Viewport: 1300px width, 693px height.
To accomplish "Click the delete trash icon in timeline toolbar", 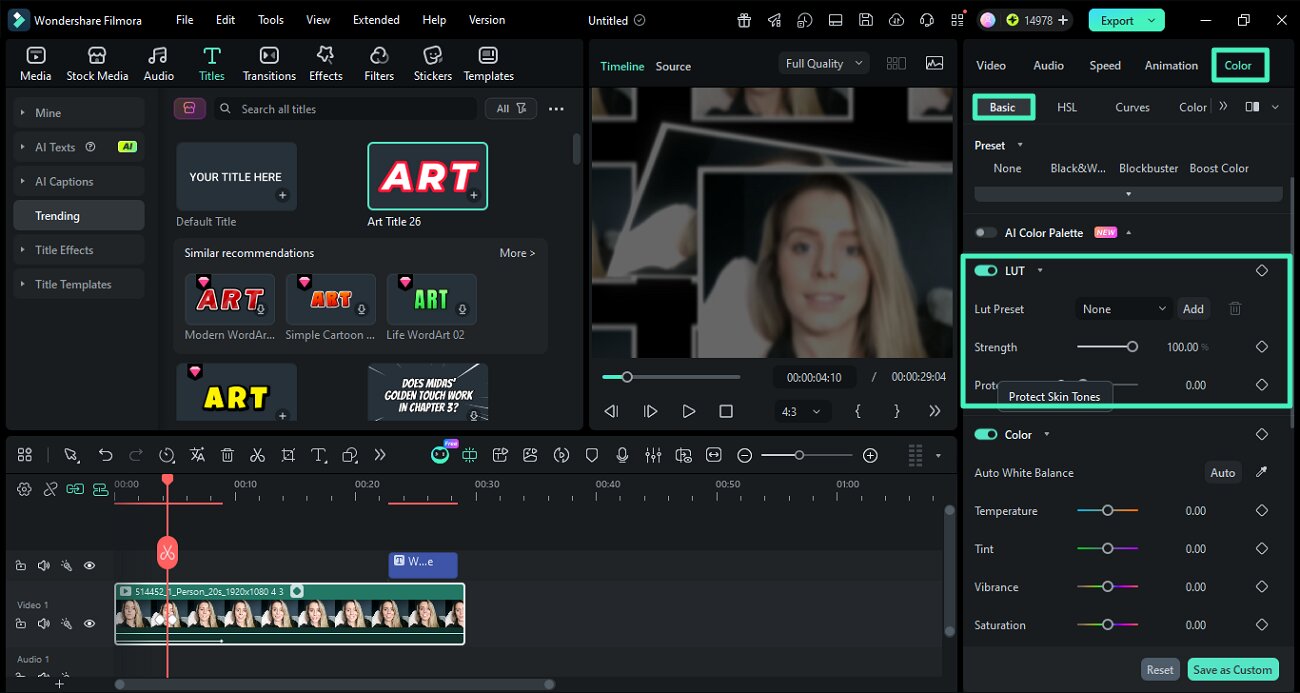I will tap(227, 455).
